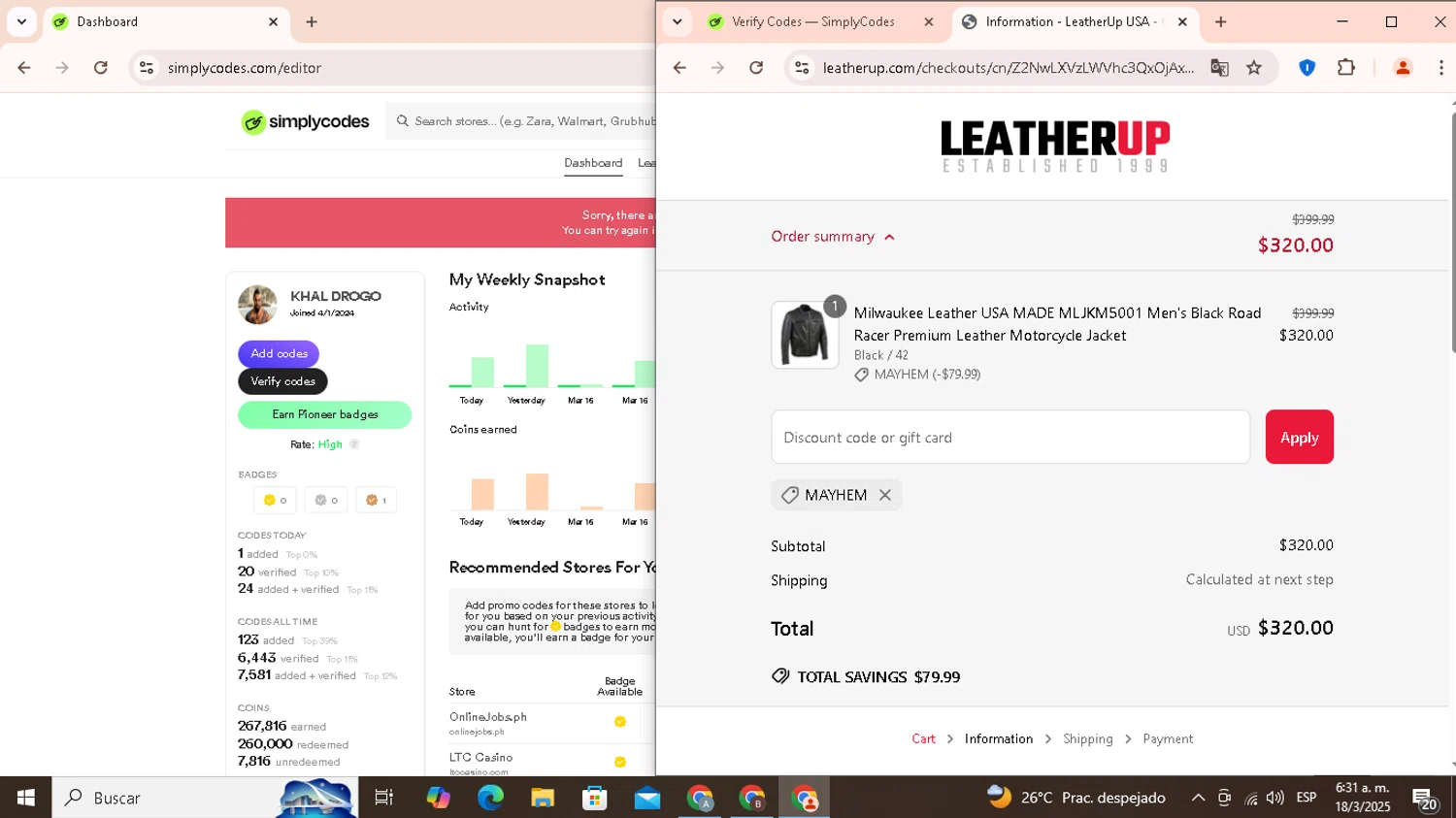Screen dimensions: 1456x818
Task: Open the notification center icon
Action: click(1425, 799)
